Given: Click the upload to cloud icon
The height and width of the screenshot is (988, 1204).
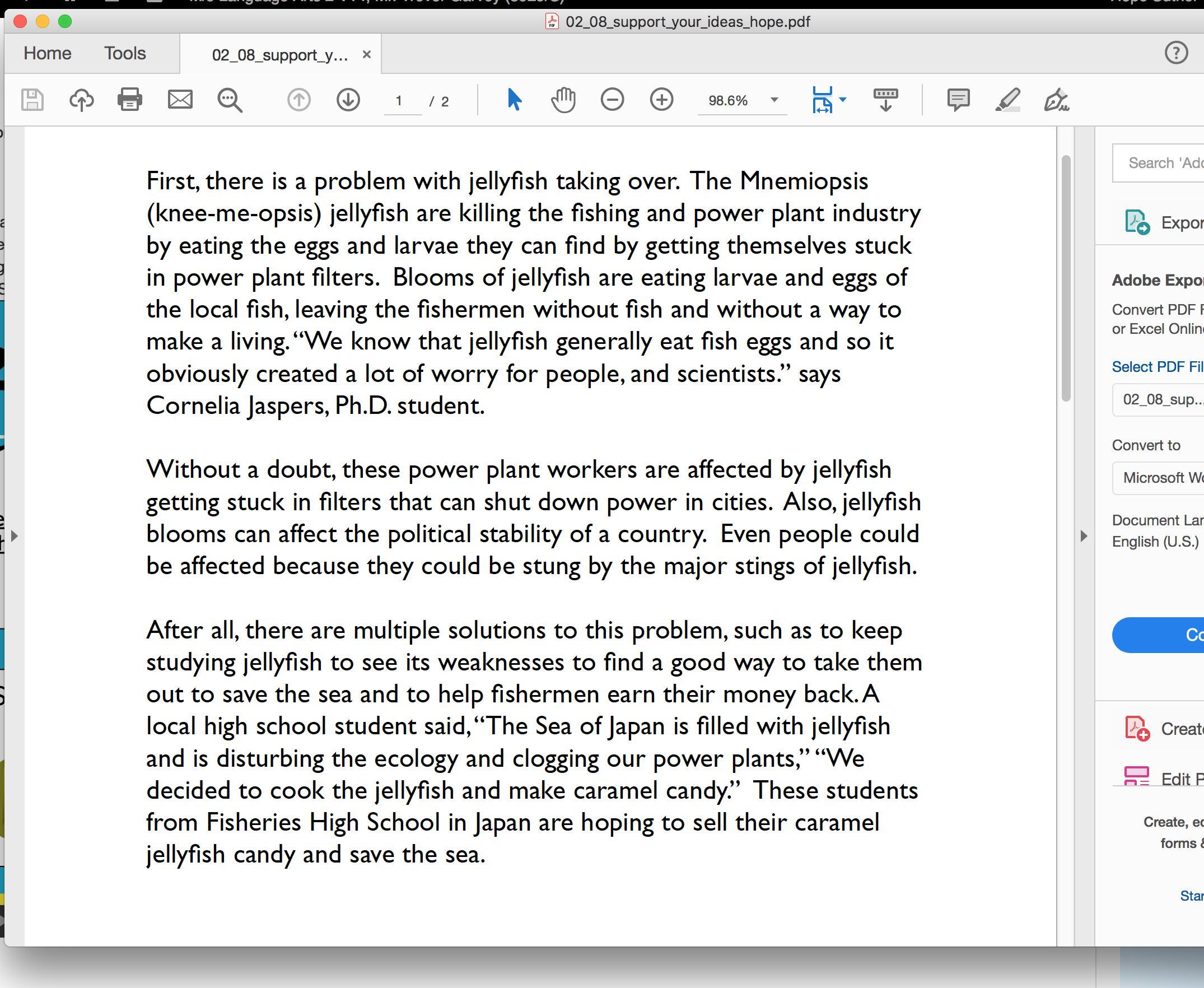Looking at the screenshot, I should click(81, 100).
